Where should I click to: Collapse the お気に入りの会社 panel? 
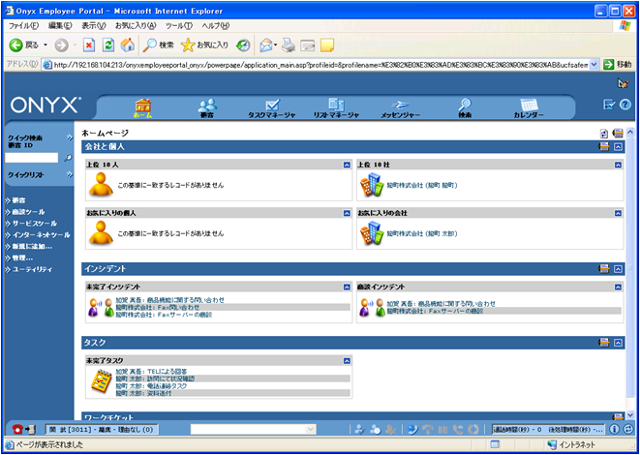(x=618, y=213)
